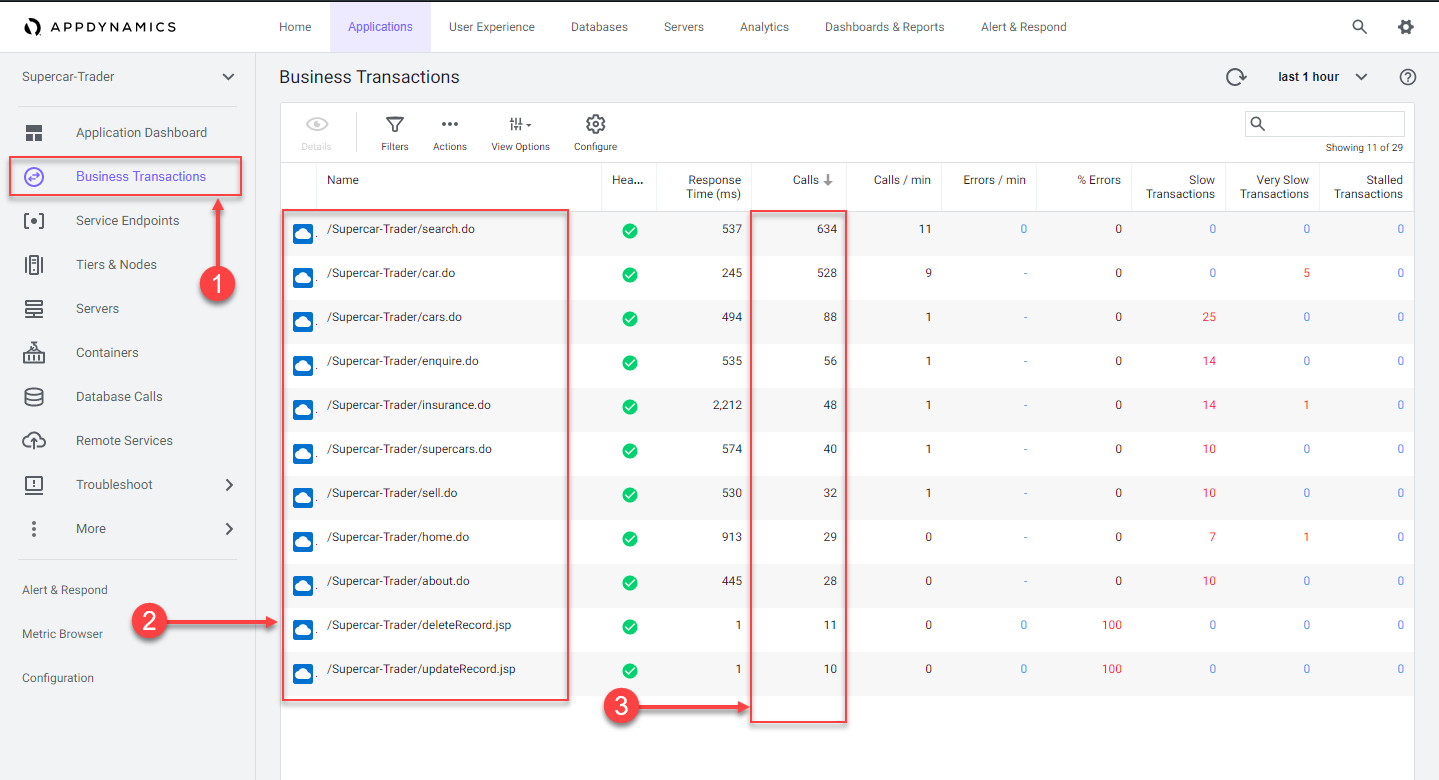Sort by the Very Slow Transactions header

tap(1274, 187)
